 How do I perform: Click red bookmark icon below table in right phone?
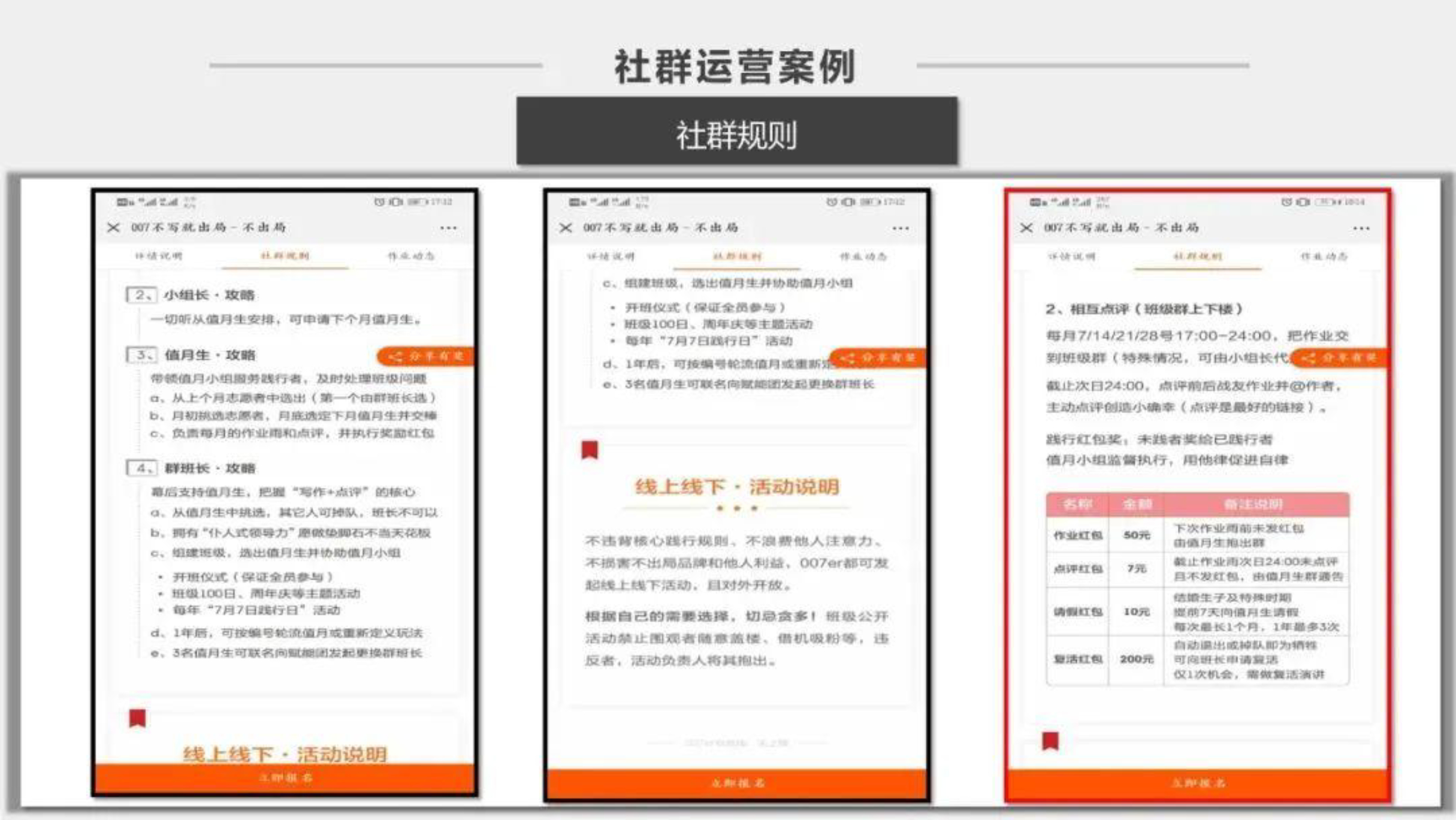point(1050,741)
